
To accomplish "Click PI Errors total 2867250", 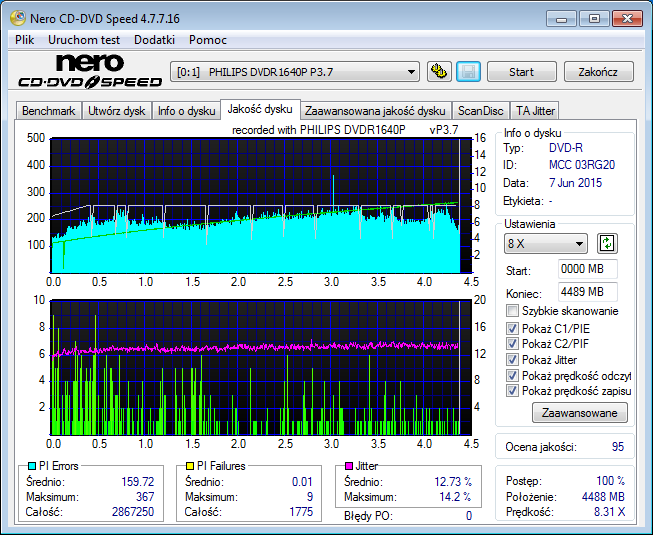I will point(133,512).
